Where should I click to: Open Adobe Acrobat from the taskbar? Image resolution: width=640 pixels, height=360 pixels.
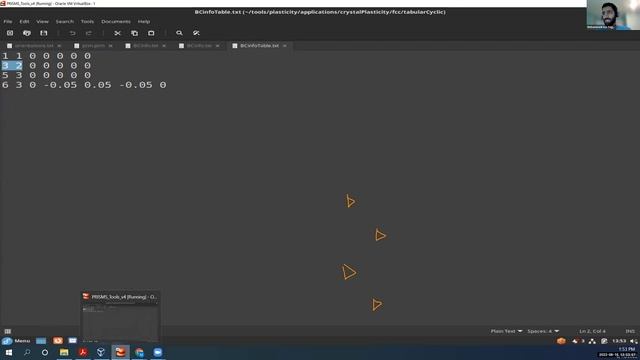[x=83, y=352]
